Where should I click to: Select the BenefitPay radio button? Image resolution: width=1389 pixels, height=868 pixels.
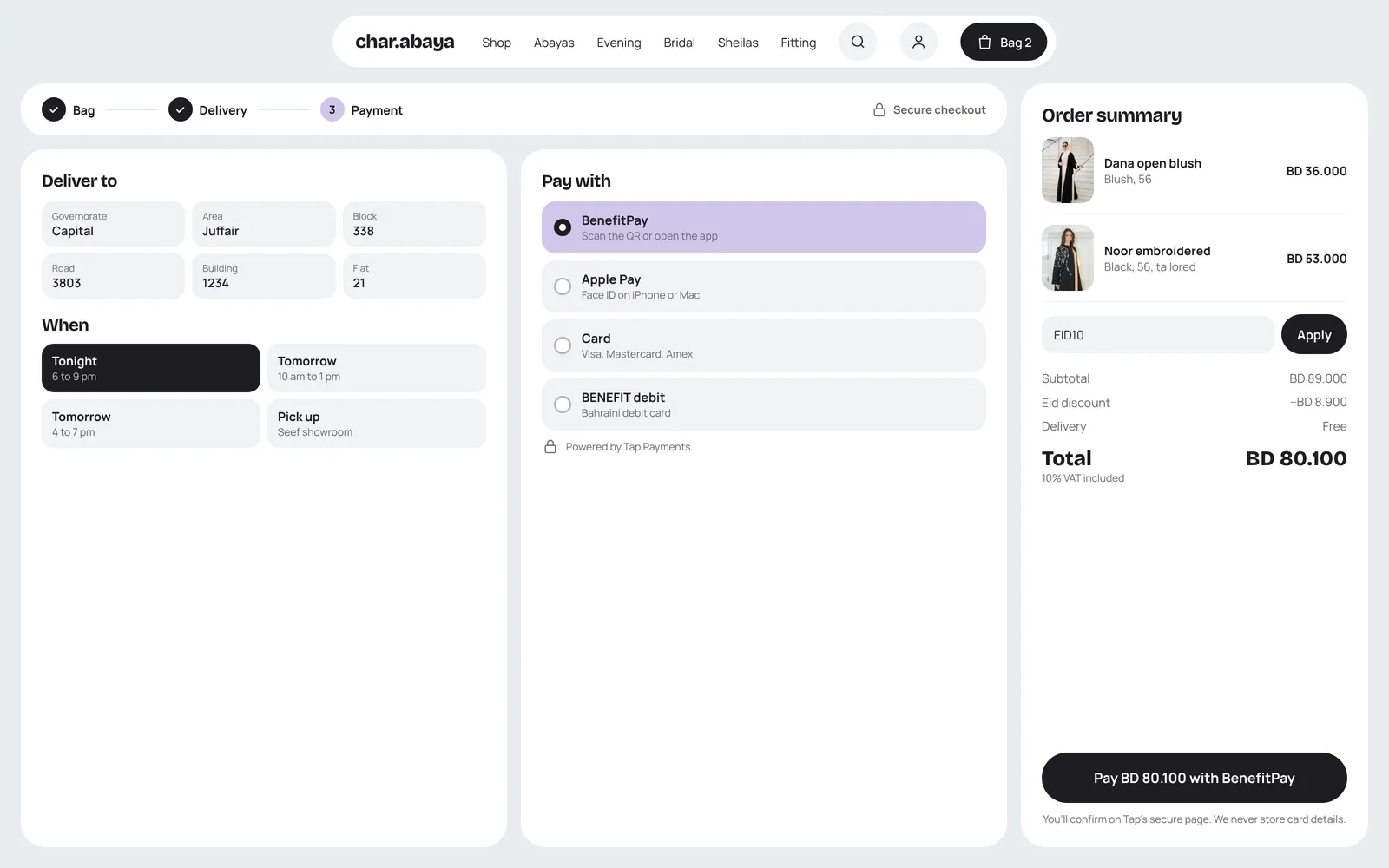(x=563, y=227)
